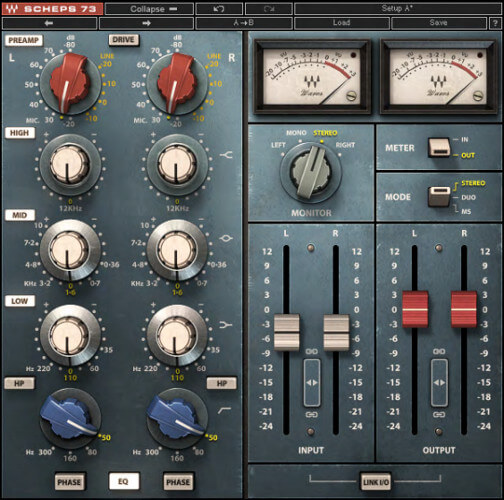Go to next preset with right arrow
The width and height of the screenshot is (504, 500).
click(146, 23)
